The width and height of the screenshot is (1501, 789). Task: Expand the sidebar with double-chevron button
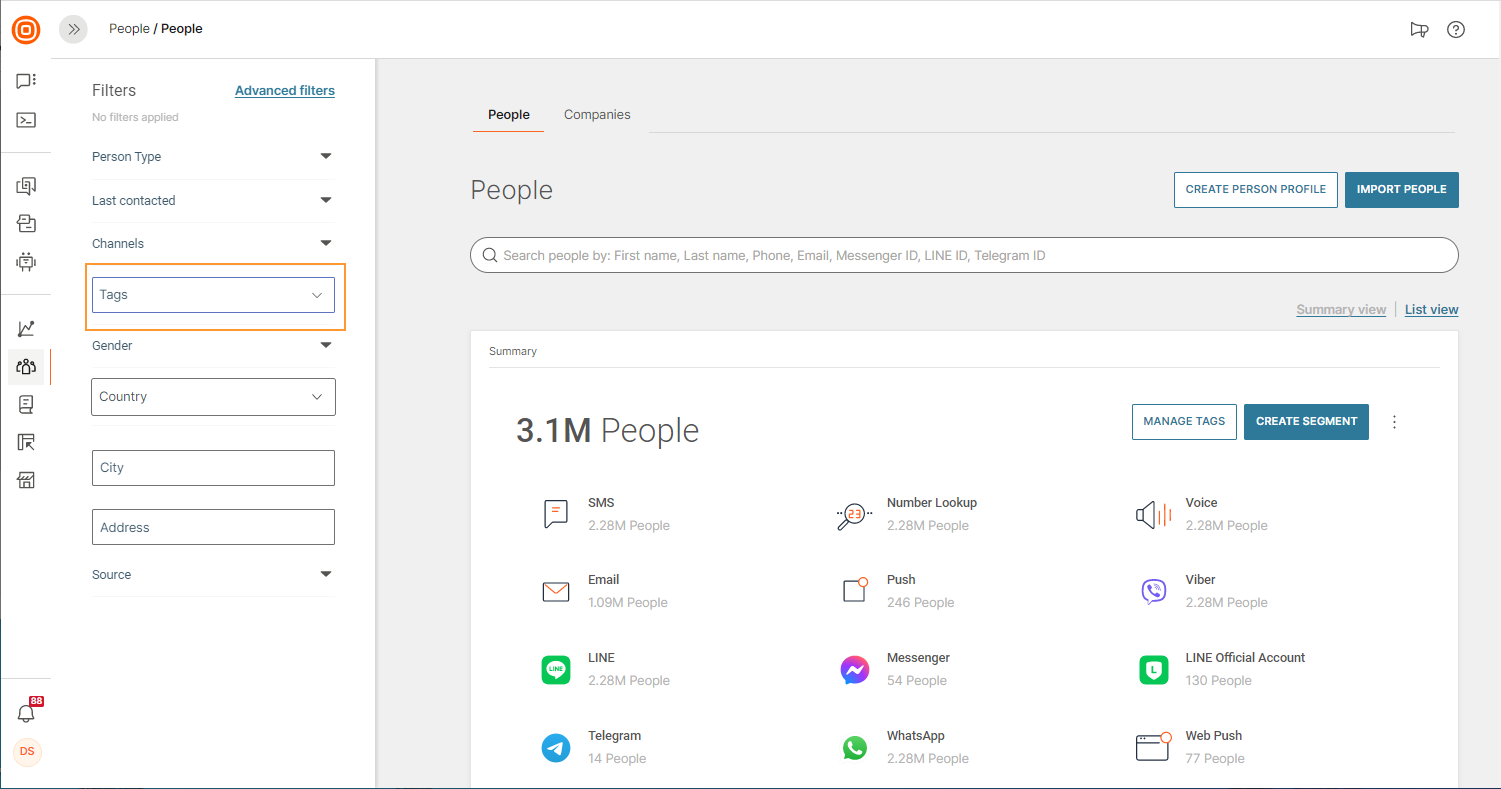click(x=74, y=30)
